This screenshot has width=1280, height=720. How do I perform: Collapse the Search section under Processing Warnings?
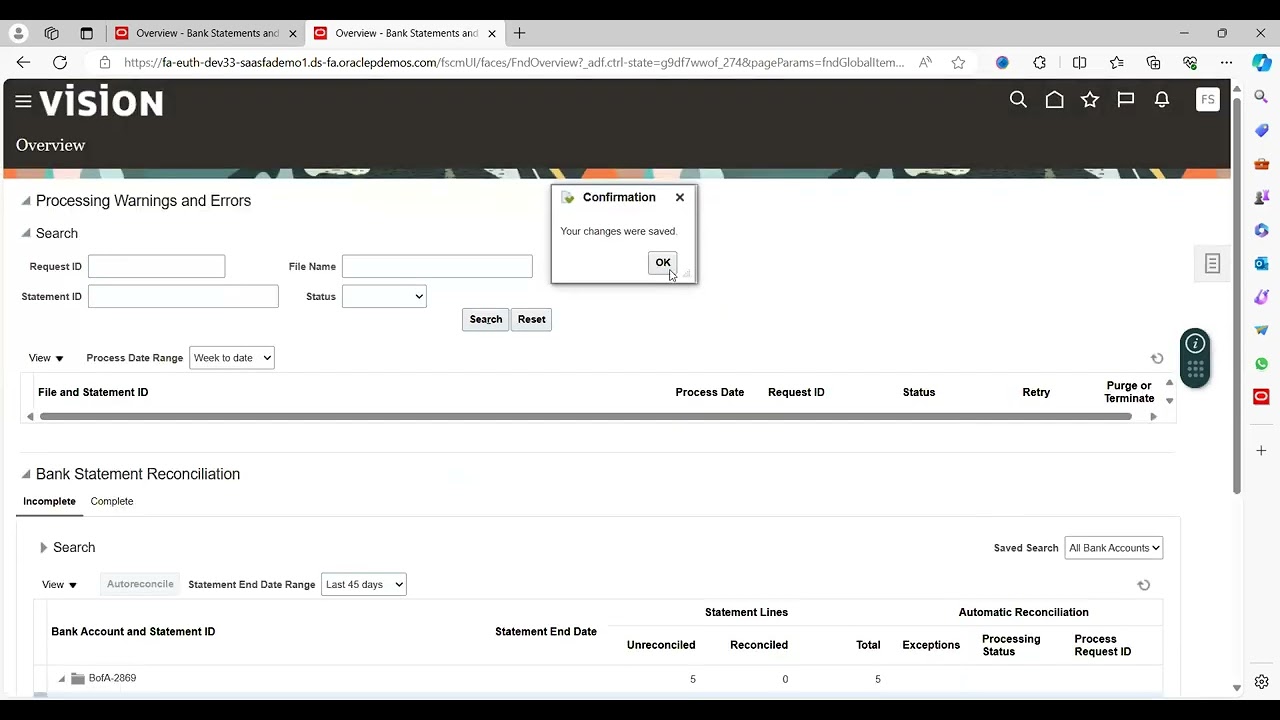(26, 233)
